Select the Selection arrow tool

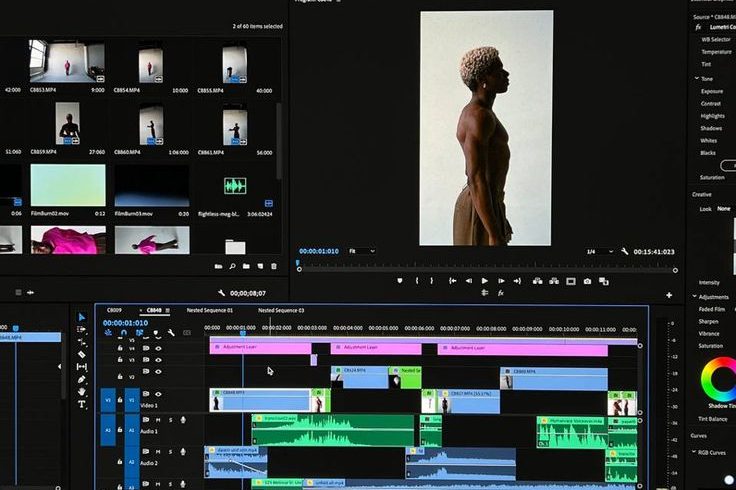tap(81, 317)
